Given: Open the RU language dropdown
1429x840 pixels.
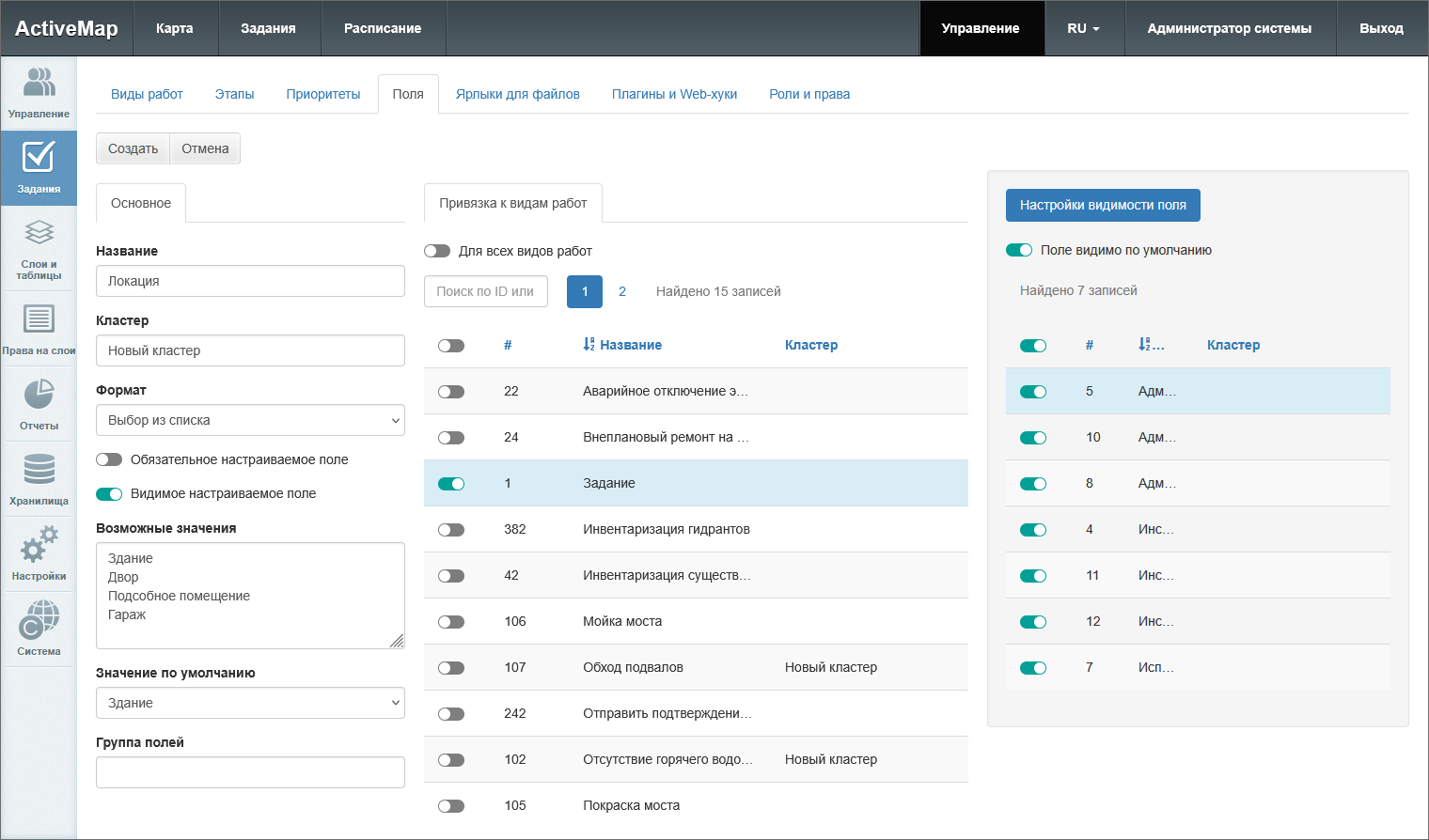Looking at the screenshot, I should [1083, 28].
